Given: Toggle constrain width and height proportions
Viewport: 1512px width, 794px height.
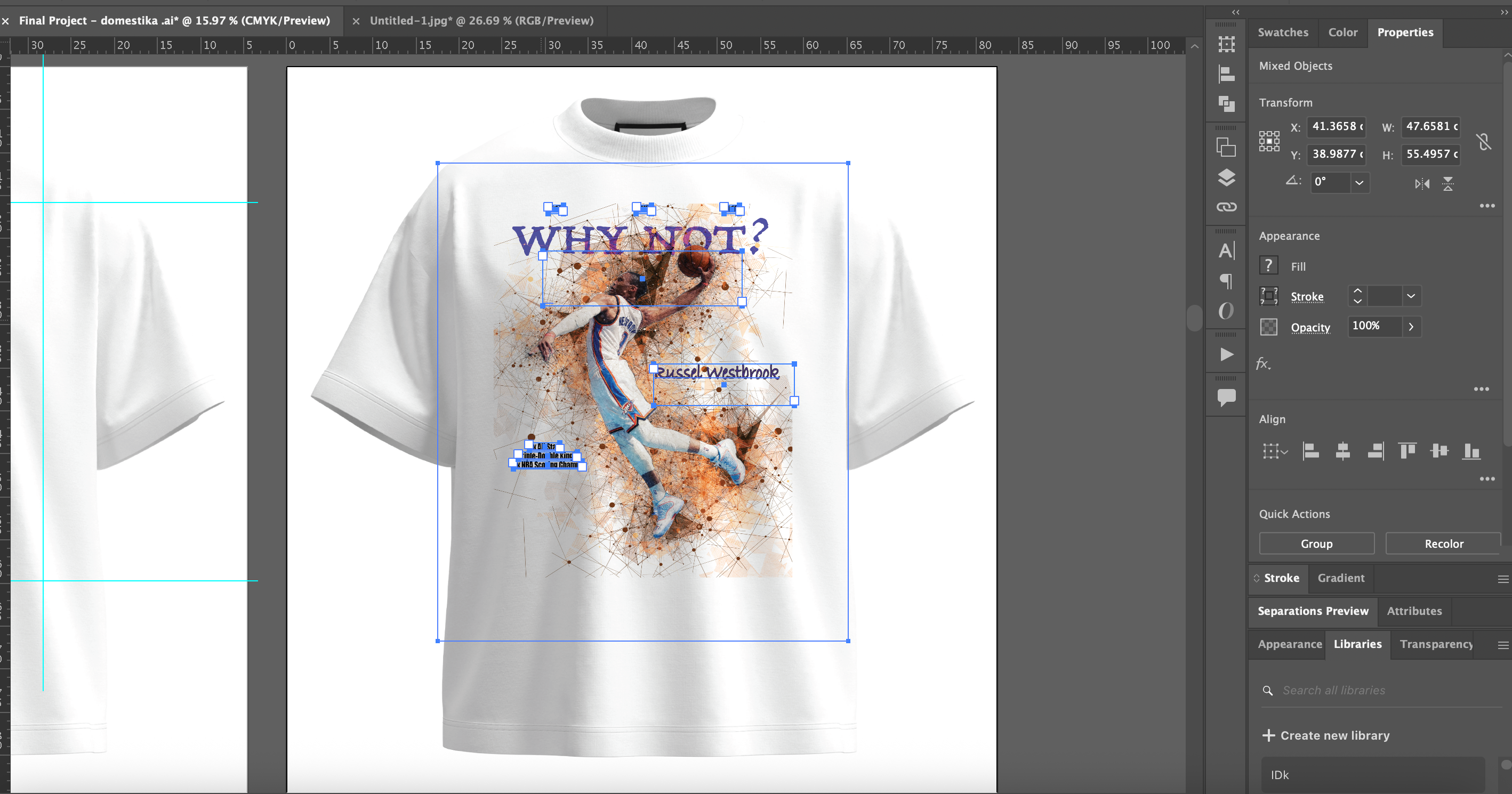Looking at the screenshot, I should coord(1484,141).
